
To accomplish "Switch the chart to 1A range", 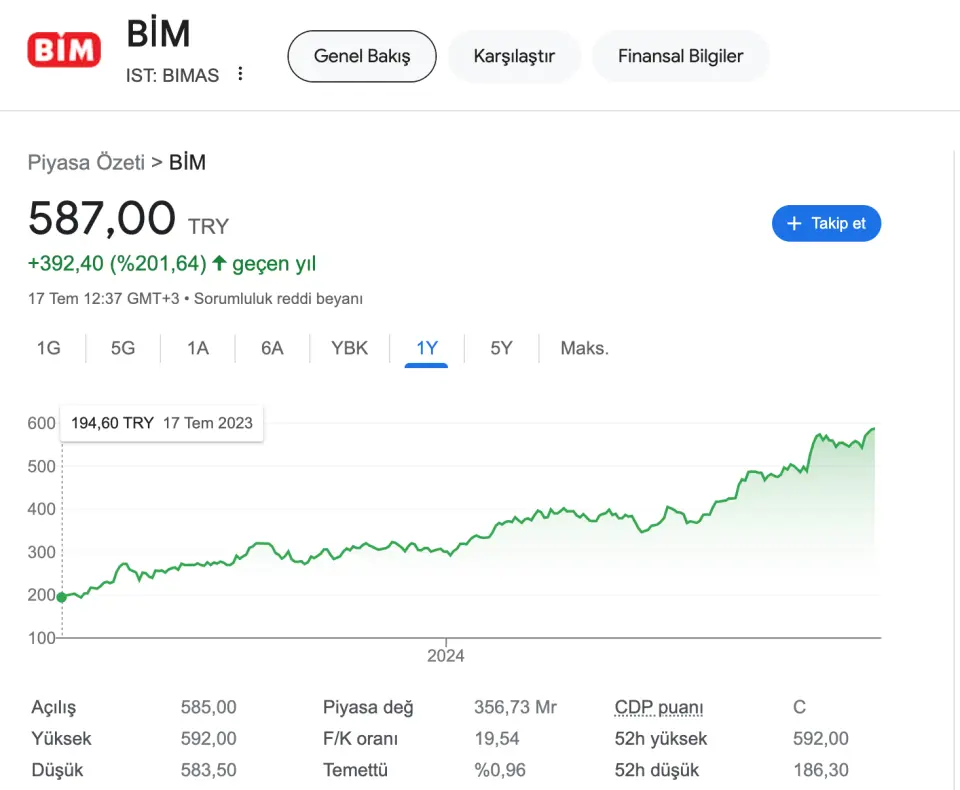I will point(198,348).
